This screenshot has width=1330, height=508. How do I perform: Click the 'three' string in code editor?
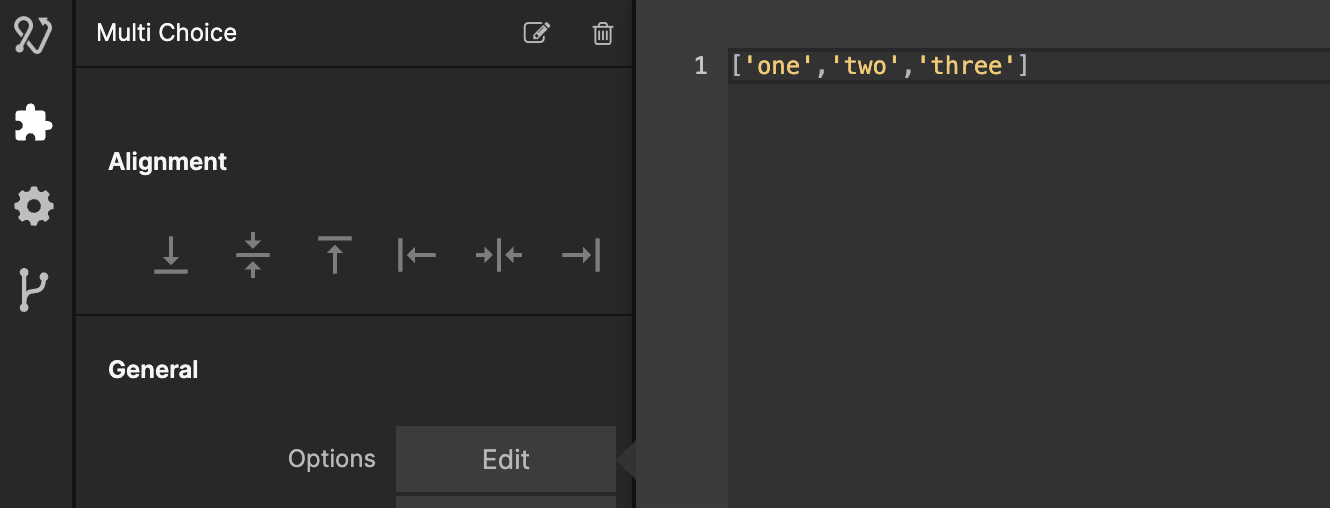[967, 67]
